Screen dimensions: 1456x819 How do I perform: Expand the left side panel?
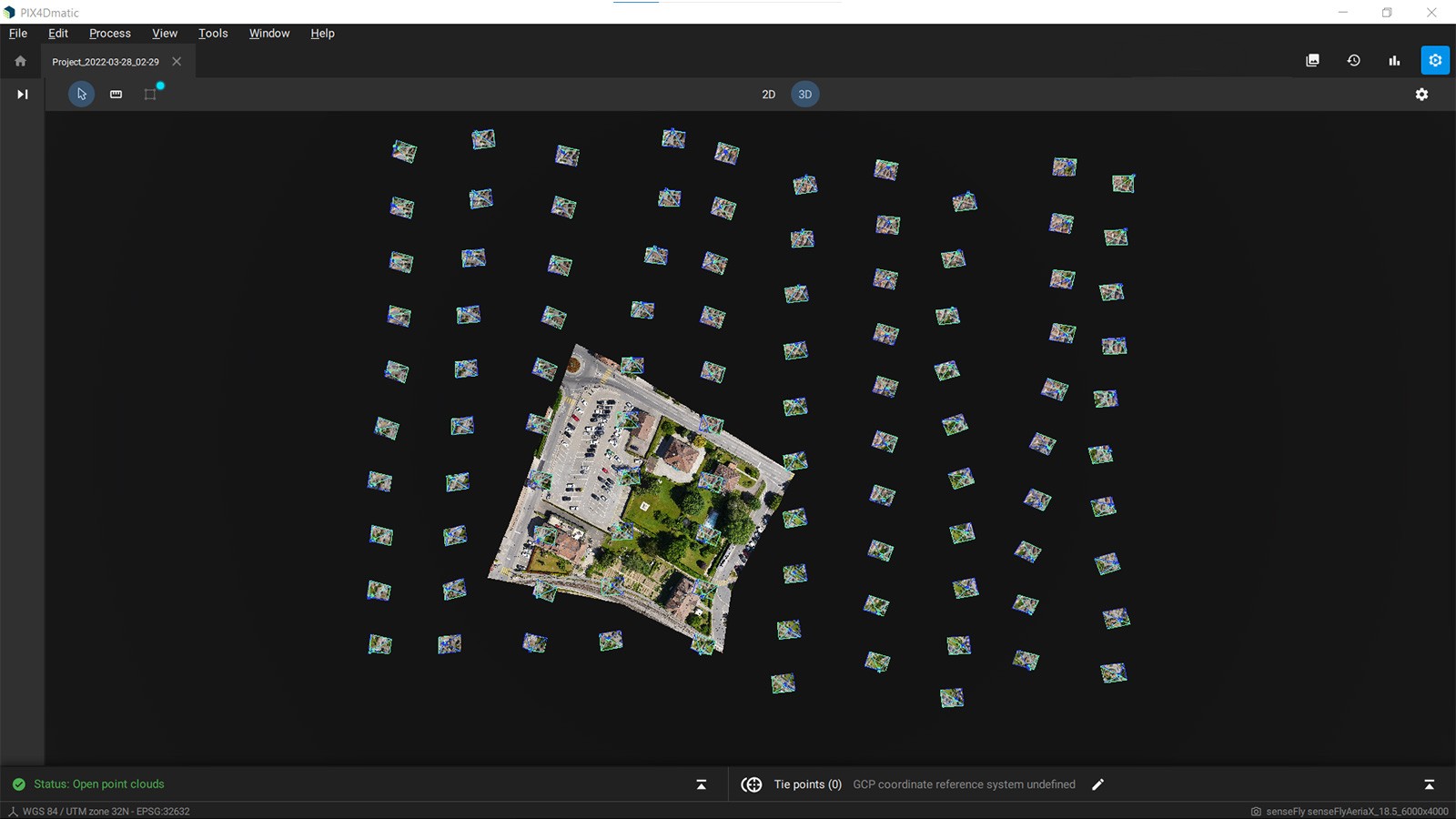23,94
